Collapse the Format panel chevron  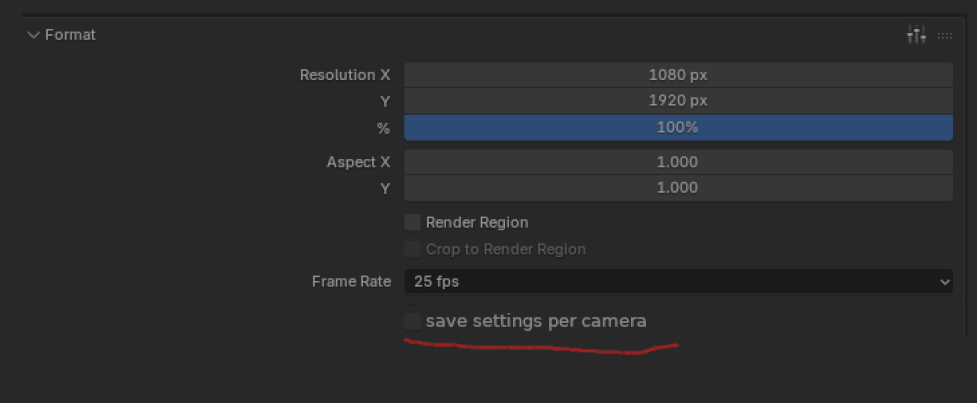[33, 35]
